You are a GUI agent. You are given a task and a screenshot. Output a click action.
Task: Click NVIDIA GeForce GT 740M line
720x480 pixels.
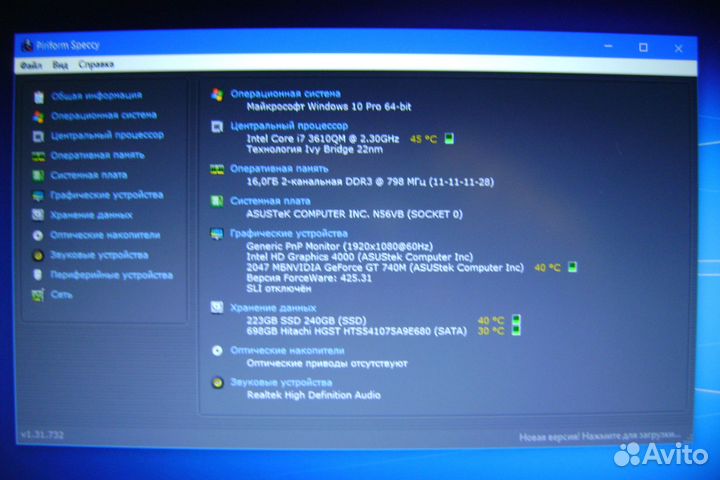385,267
